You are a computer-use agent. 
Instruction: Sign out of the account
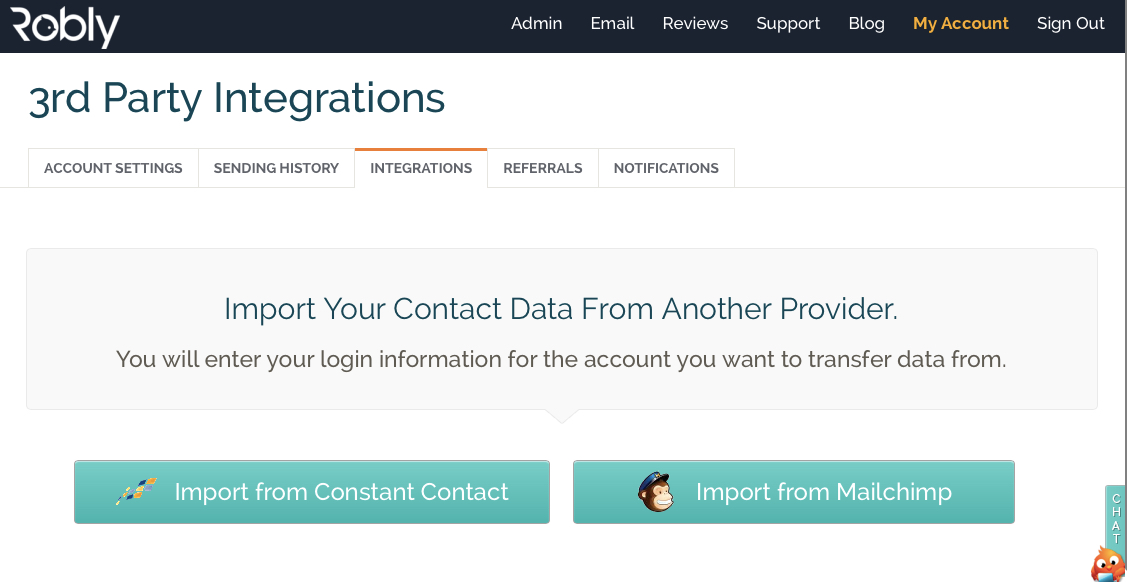pos(1070,23)
